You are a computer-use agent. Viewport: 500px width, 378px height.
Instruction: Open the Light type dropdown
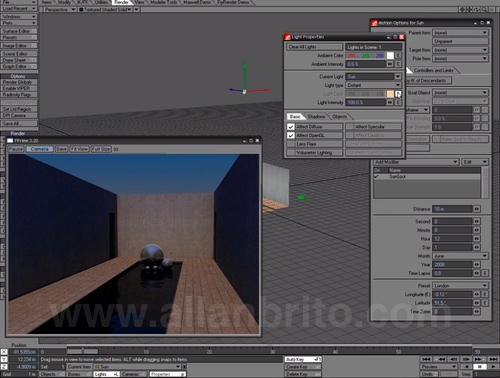[373, 85]
